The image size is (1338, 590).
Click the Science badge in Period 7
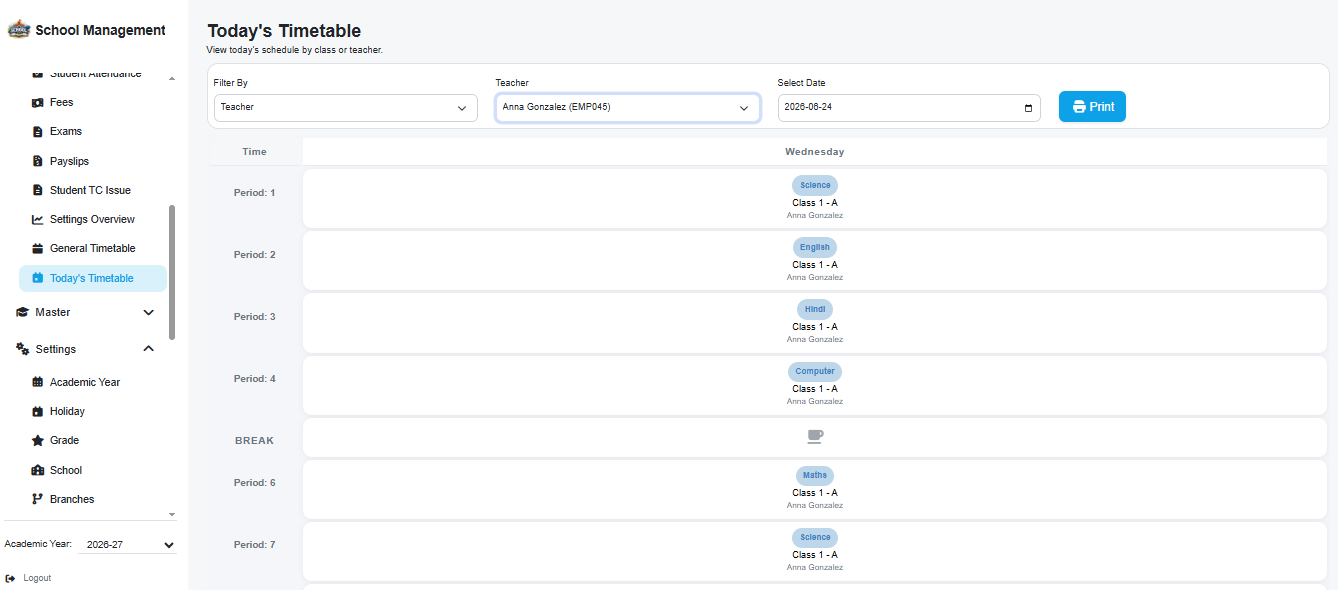click(x=815, y=537)
